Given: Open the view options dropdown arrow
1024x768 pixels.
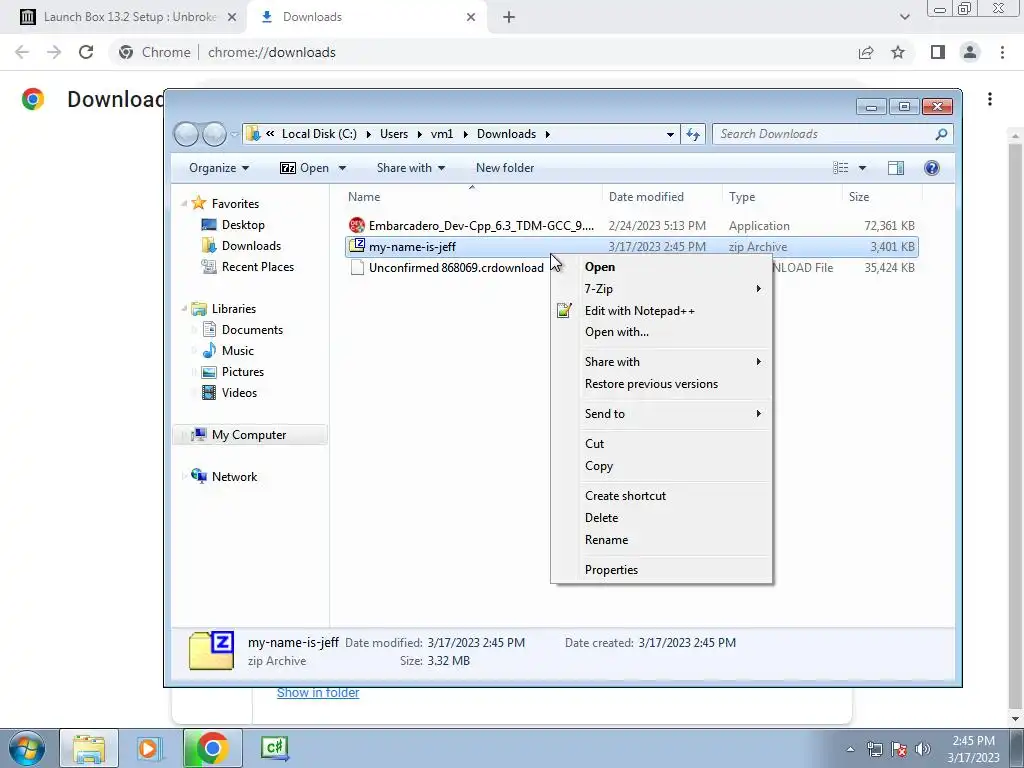Looking at the screenshot, I should (862, 168).
